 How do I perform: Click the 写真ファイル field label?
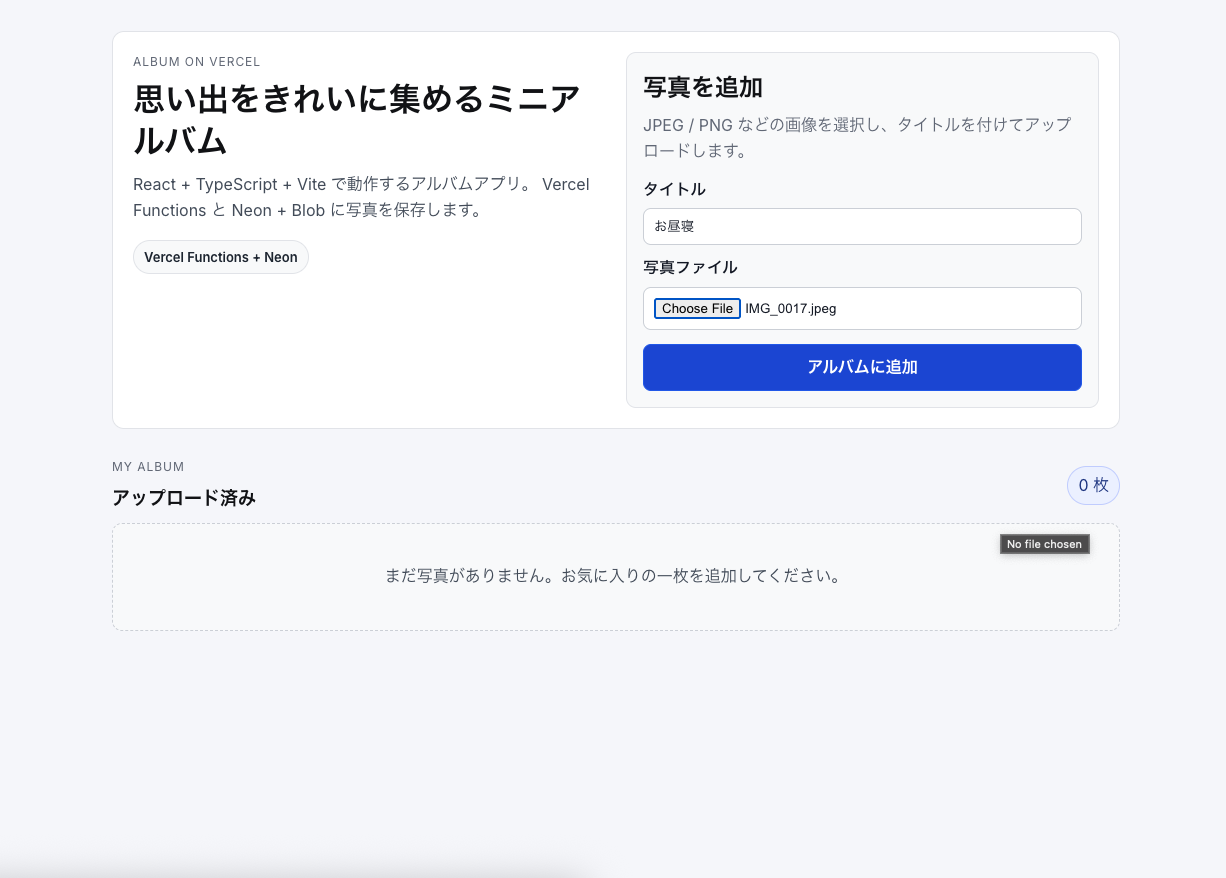point(690,267)
